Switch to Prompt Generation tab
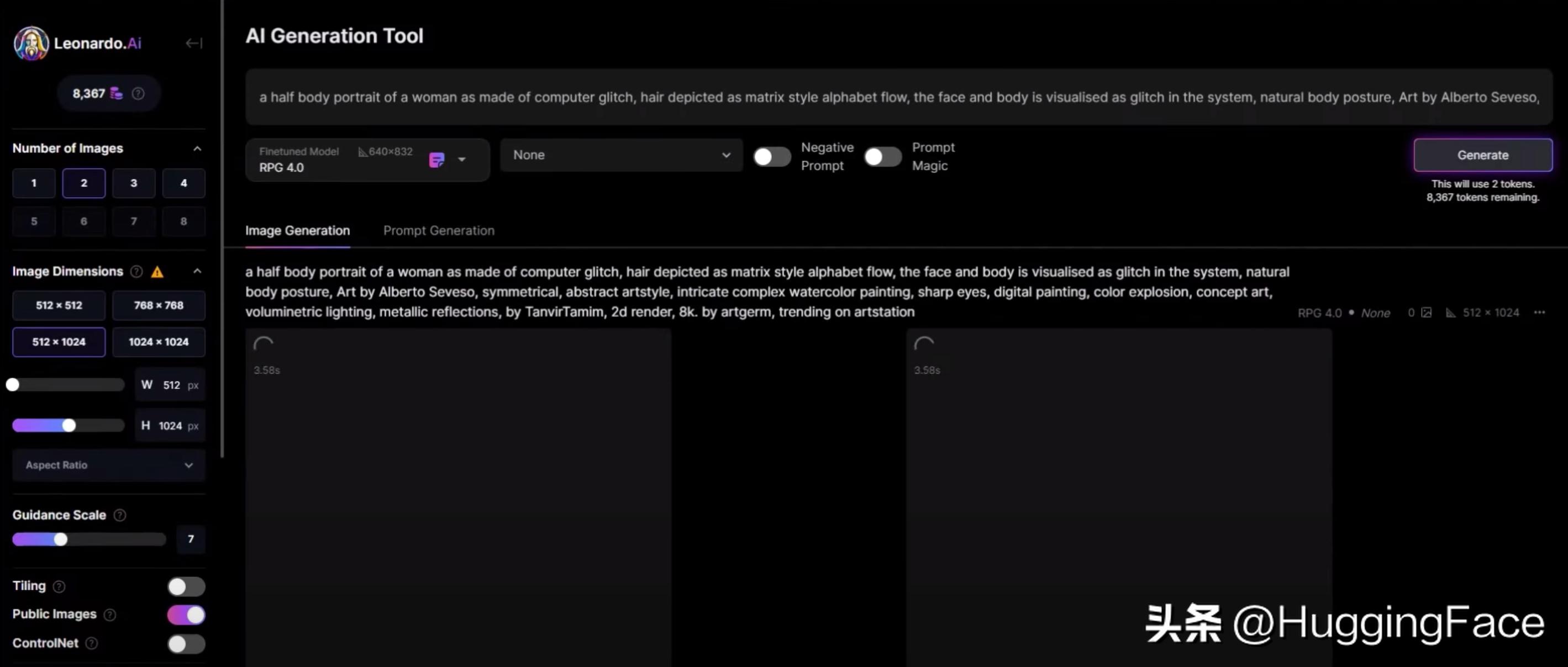This screenshot has height=667, width=1568. (x=439, y=230)
